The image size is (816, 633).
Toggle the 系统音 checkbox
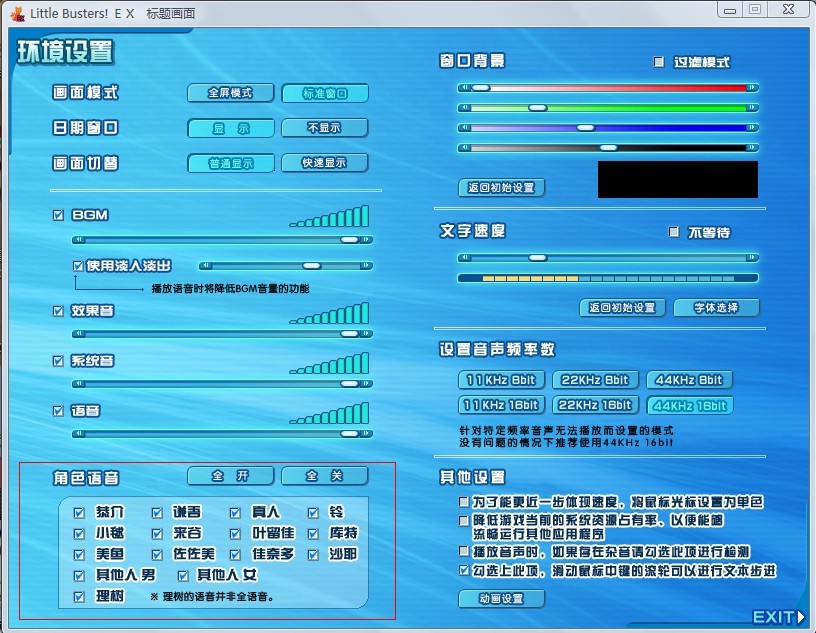click(x=58, y=361)
